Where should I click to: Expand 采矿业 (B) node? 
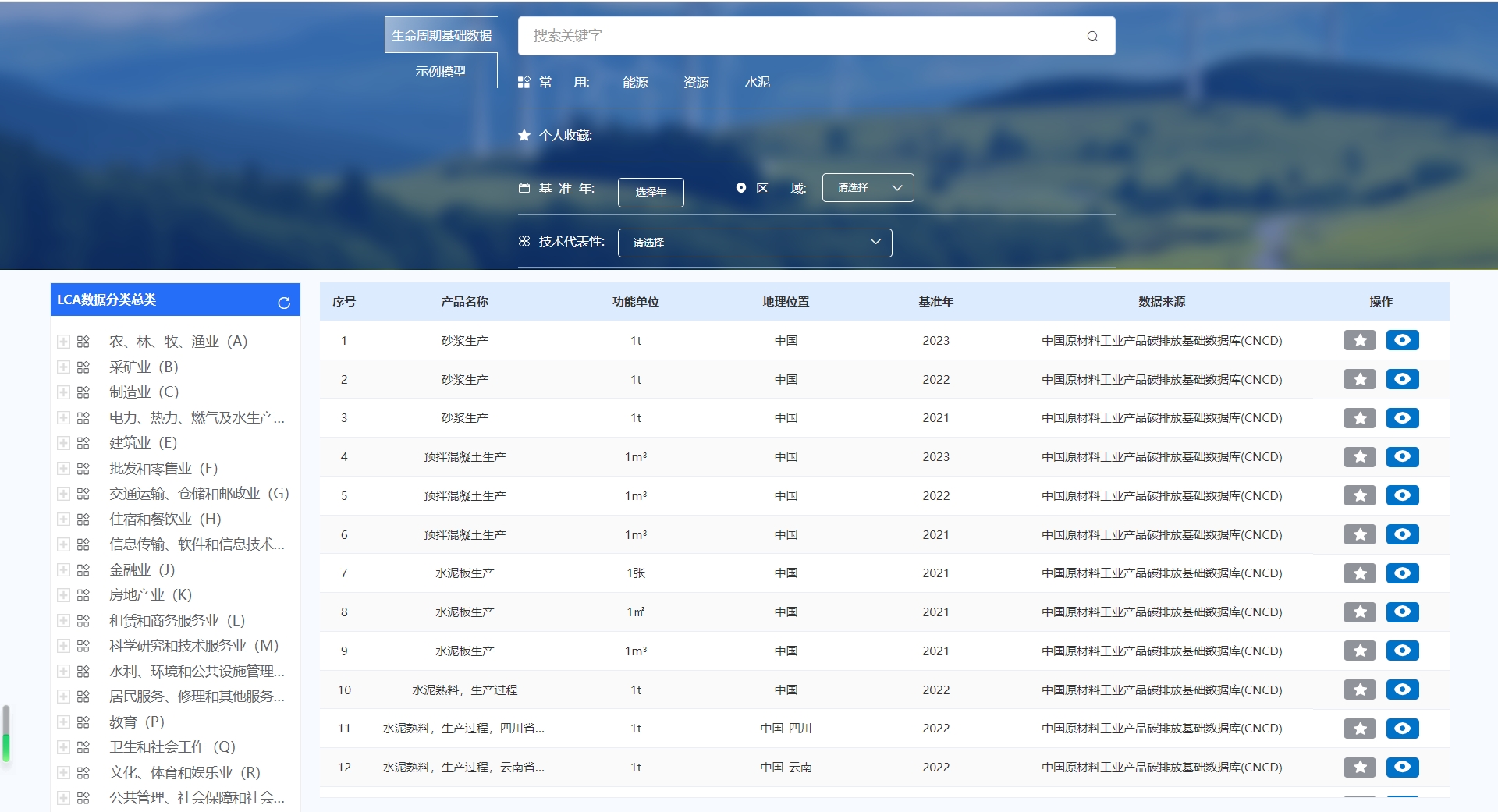[63, 367]
